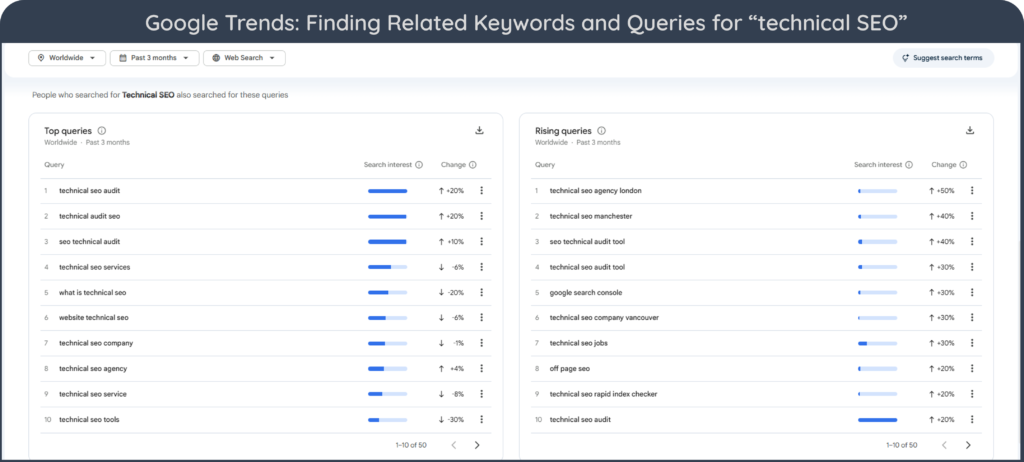Viewport: 1024px width, 462px height.
Task: Go to next page of Top queries
Action: click(x=477, y=445)
